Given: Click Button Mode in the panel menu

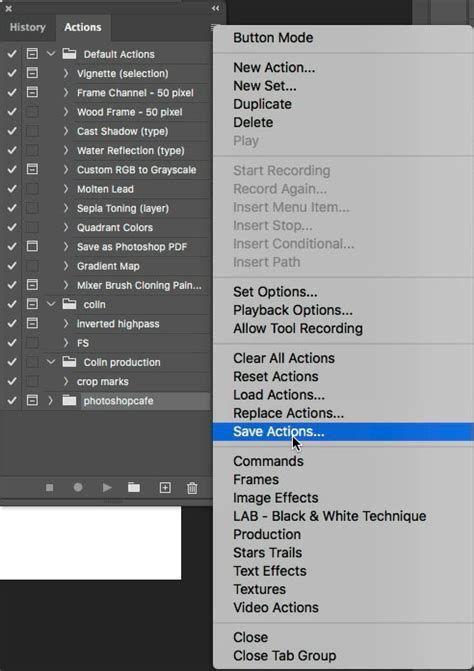Looking at the screenshot, I should 273,38.
